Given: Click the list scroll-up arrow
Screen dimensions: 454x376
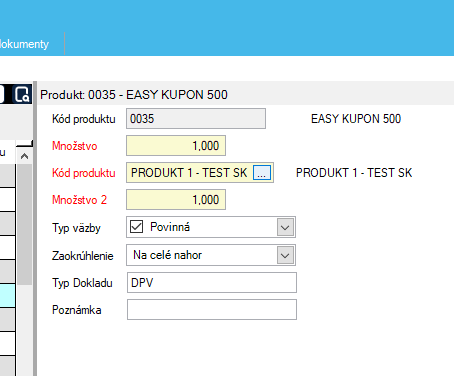Looking at the screenshot, I should (24, 156).
